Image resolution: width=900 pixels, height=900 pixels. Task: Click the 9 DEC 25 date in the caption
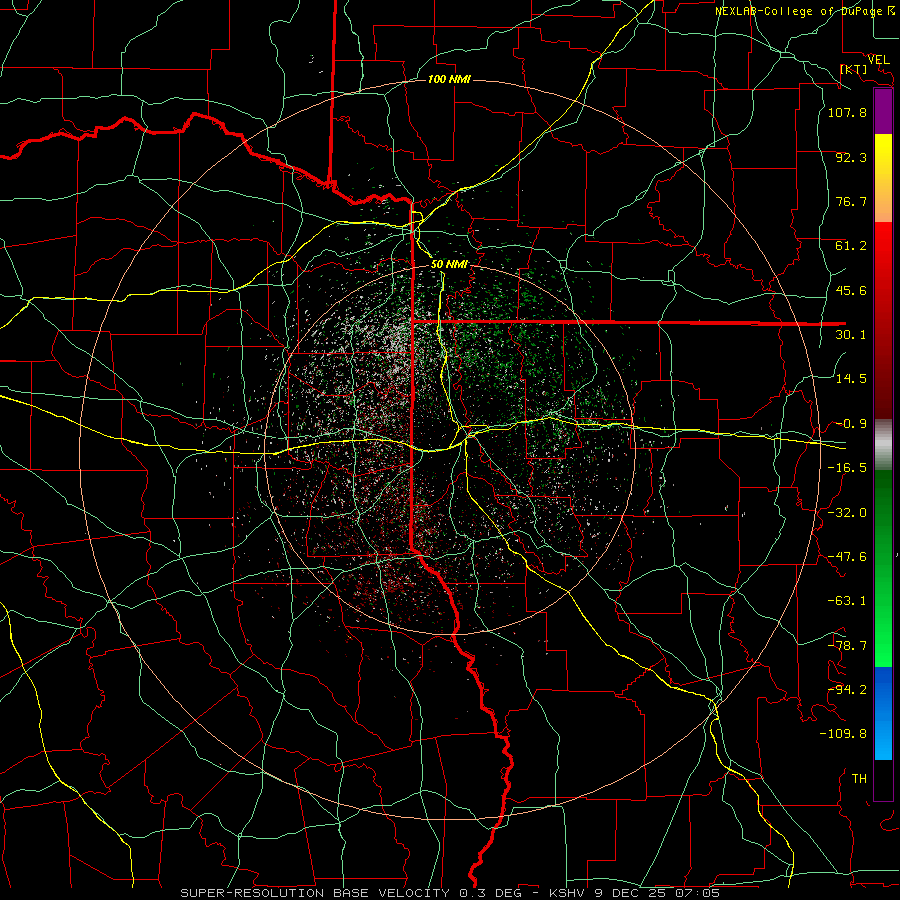630,893
